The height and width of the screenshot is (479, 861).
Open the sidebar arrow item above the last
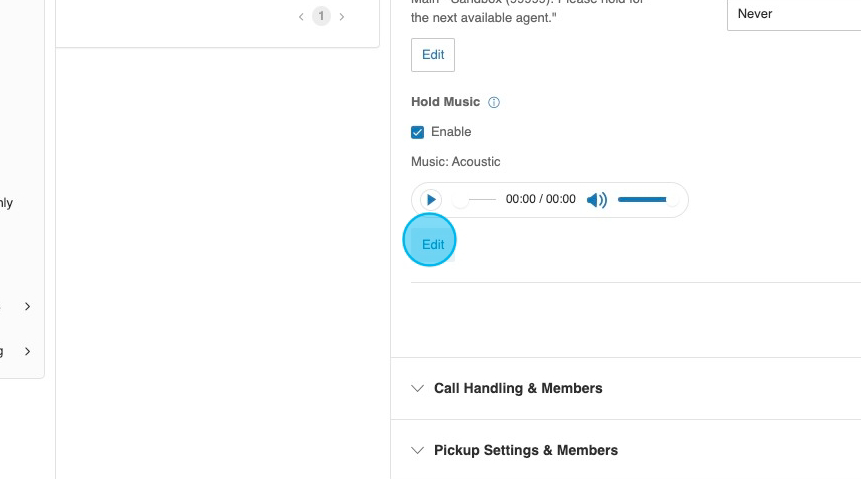coord(27,306)
